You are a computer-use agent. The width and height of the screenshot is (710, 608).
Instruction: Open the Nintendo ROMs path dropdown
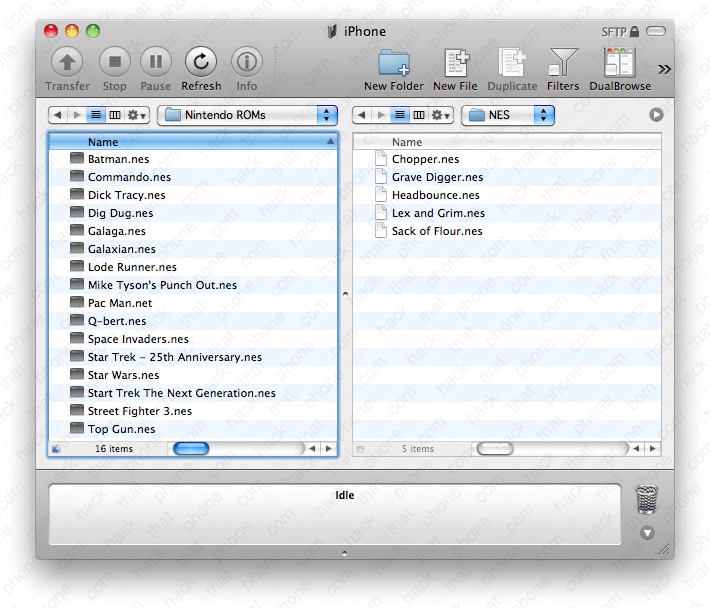click(x=248, y=115)
